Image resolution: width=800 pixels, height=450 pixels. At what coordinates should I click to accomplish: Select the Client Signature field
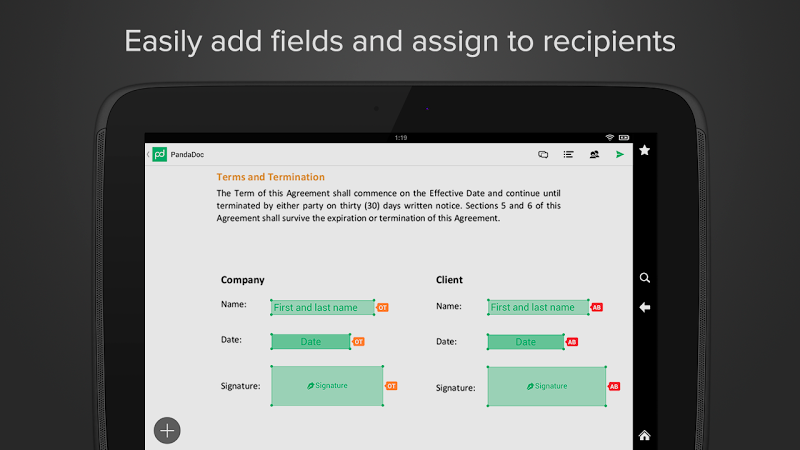(x=546, y=386)
